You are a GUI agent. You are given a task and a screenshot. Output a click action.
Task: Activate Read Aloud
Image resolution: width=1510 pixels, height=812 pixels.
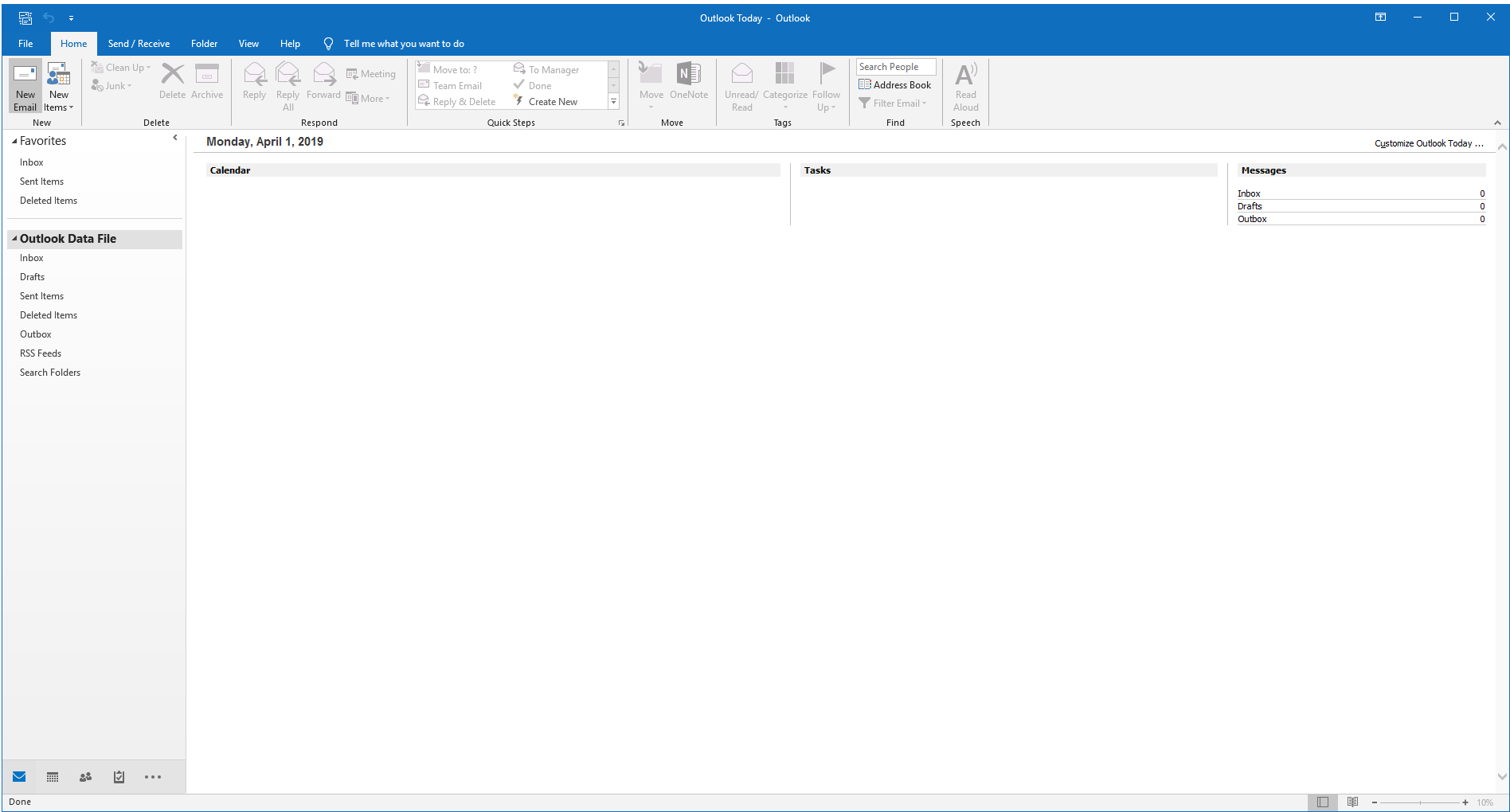(x=965, y=85)
